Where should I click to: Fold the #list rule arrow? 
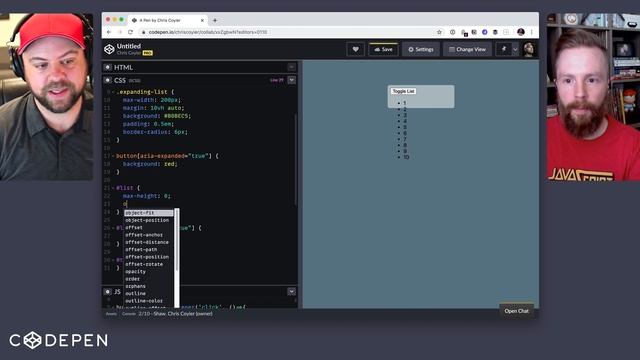113,188
